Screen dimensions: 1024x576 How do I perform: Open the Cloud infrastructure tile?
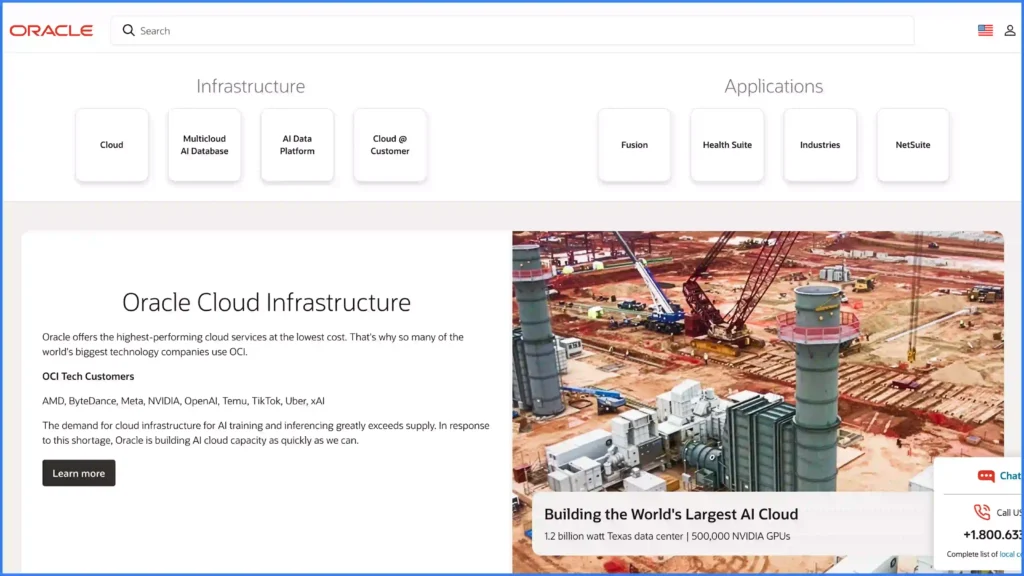click(112, 145)
